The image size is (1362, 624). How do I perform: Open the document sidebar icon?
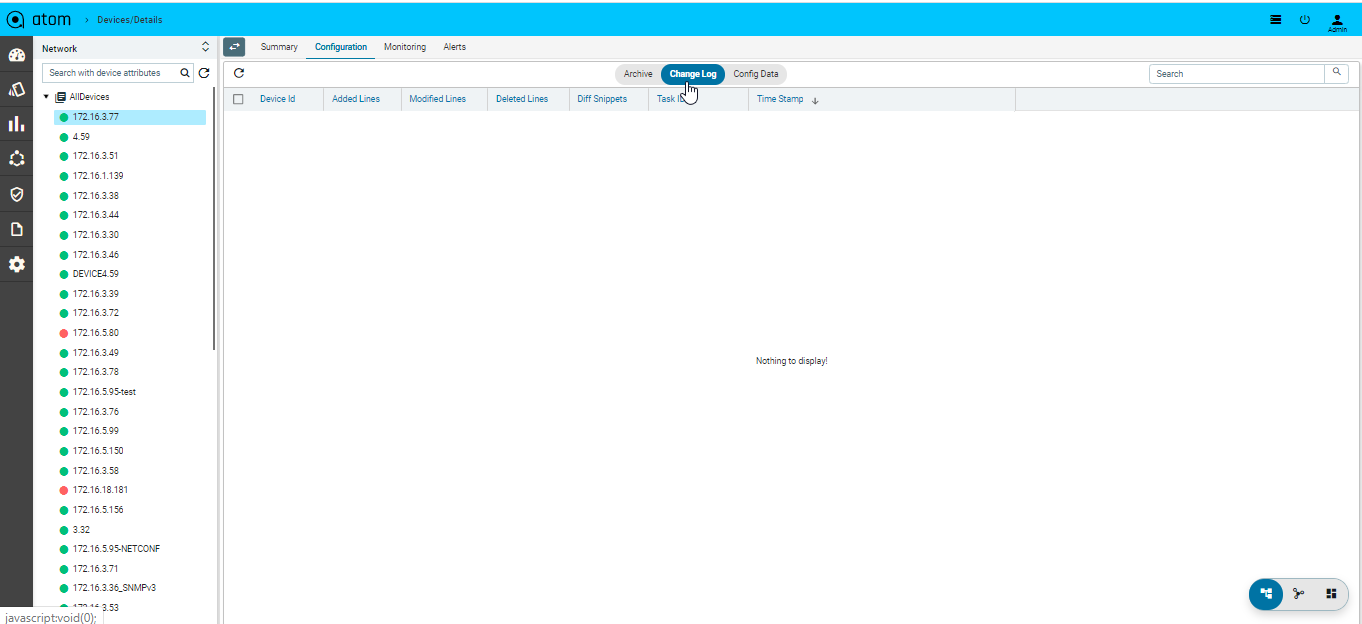click(x=16, y=229)
